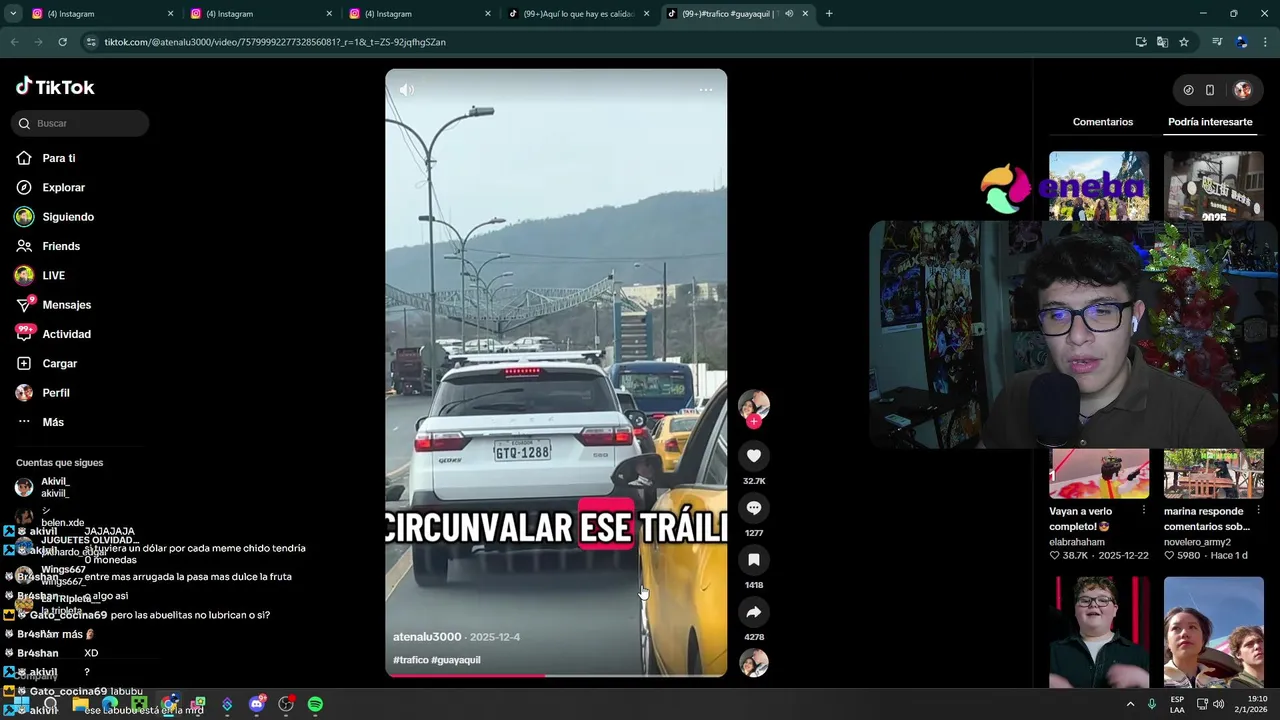Open Akivil_ followed account

tap(55, 487)
